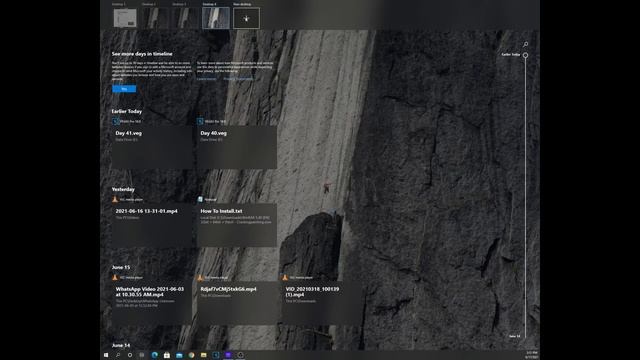Click app icon above Day 40.veg card
This screenshot has height=360, width=640.
click(200, 121)
